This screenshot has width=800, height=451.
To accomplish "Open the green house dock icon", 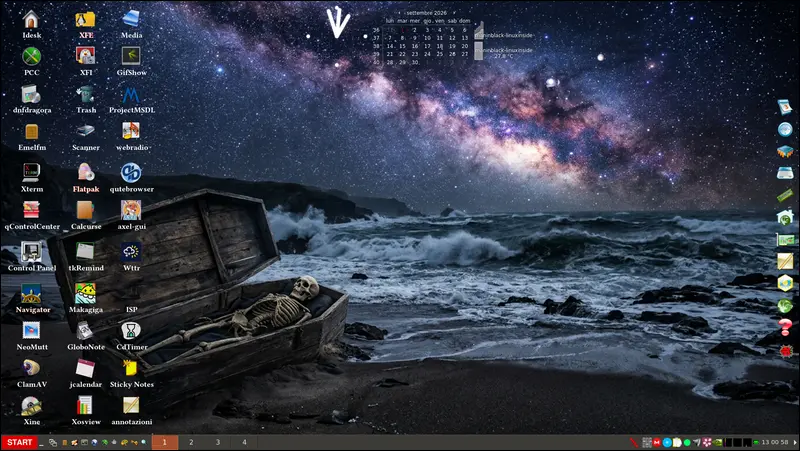I will click(x=785, y=217).
